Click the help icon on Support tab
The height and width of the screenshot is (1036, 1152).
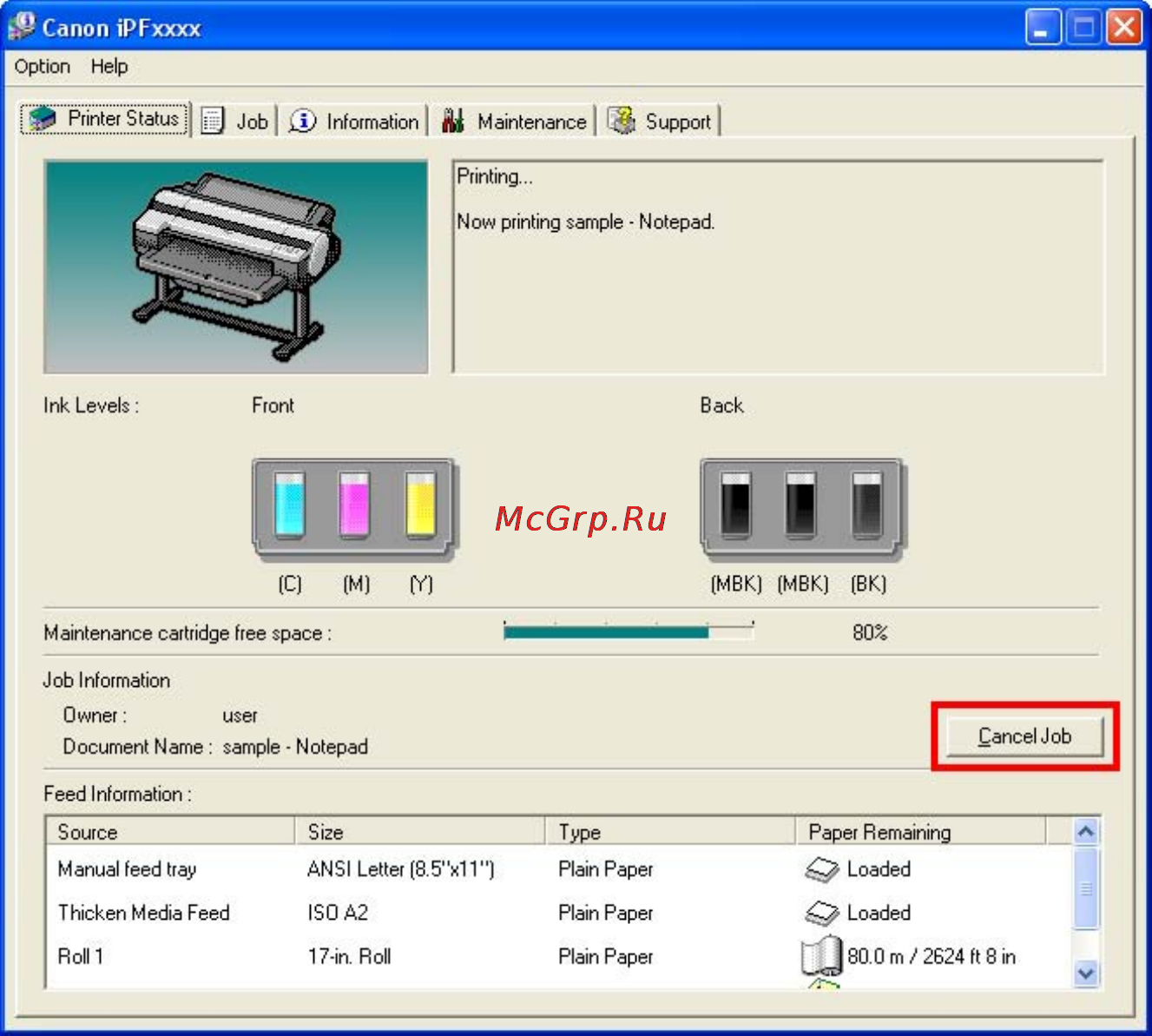click(x=622, y=121)
